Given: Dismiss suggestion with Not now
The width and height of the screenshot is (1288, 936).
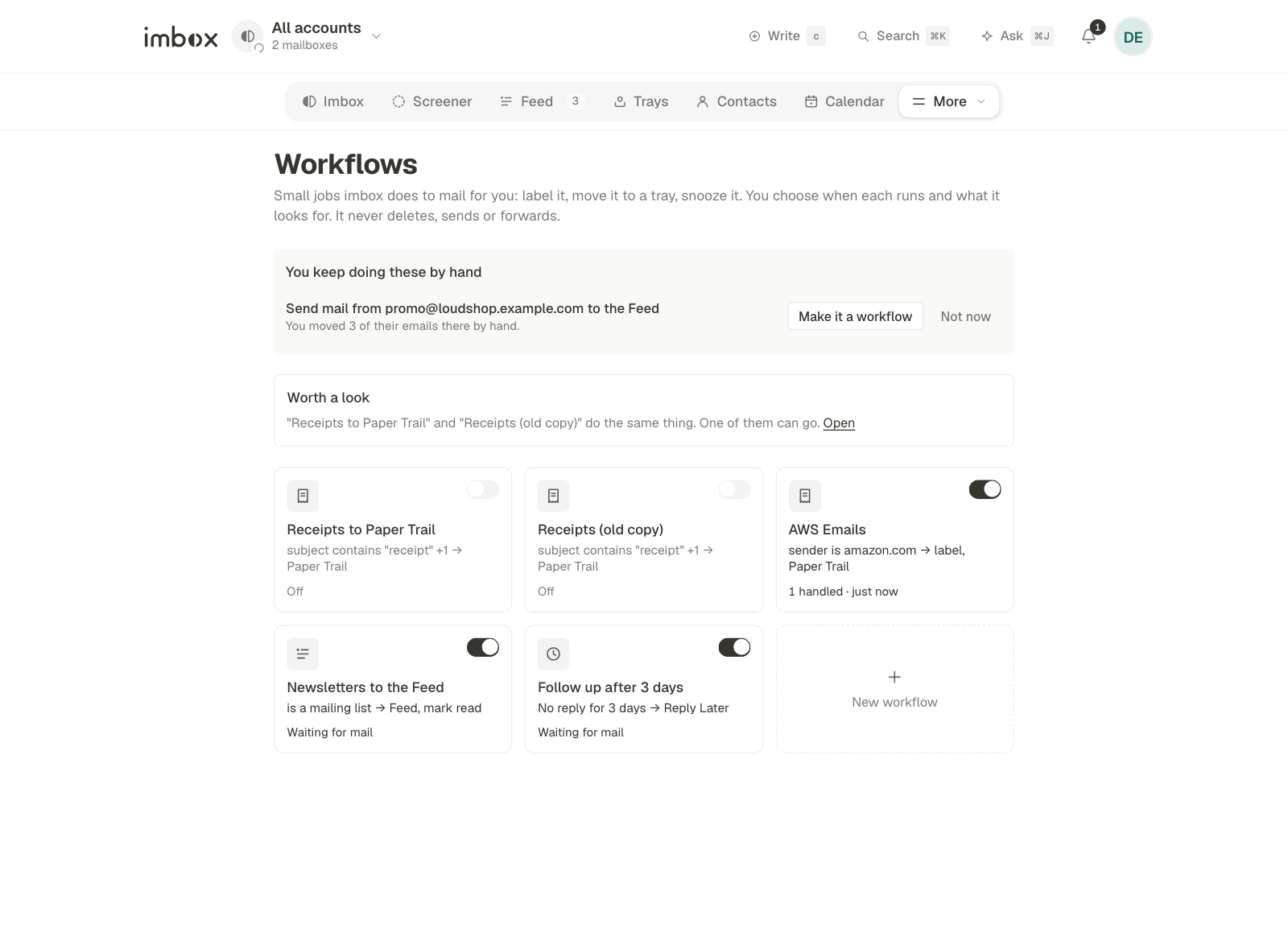Looking at the screenshot, I should click(965, 316).
